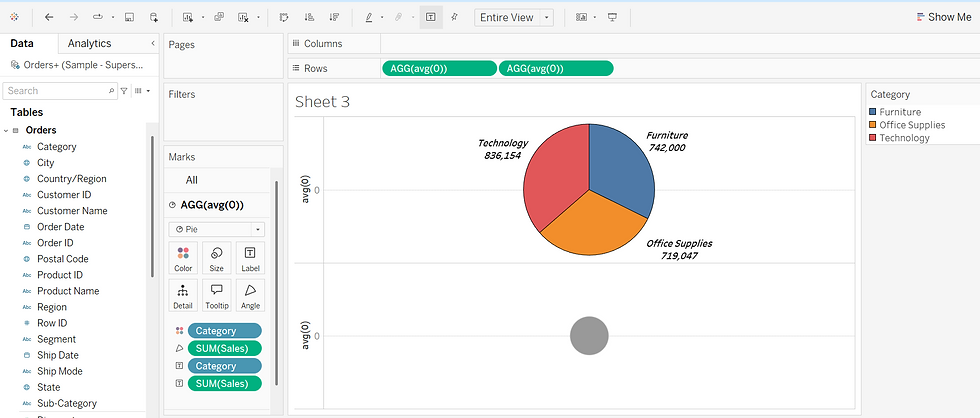
Task: Open the Show Me panel
Action: point(944,17)
